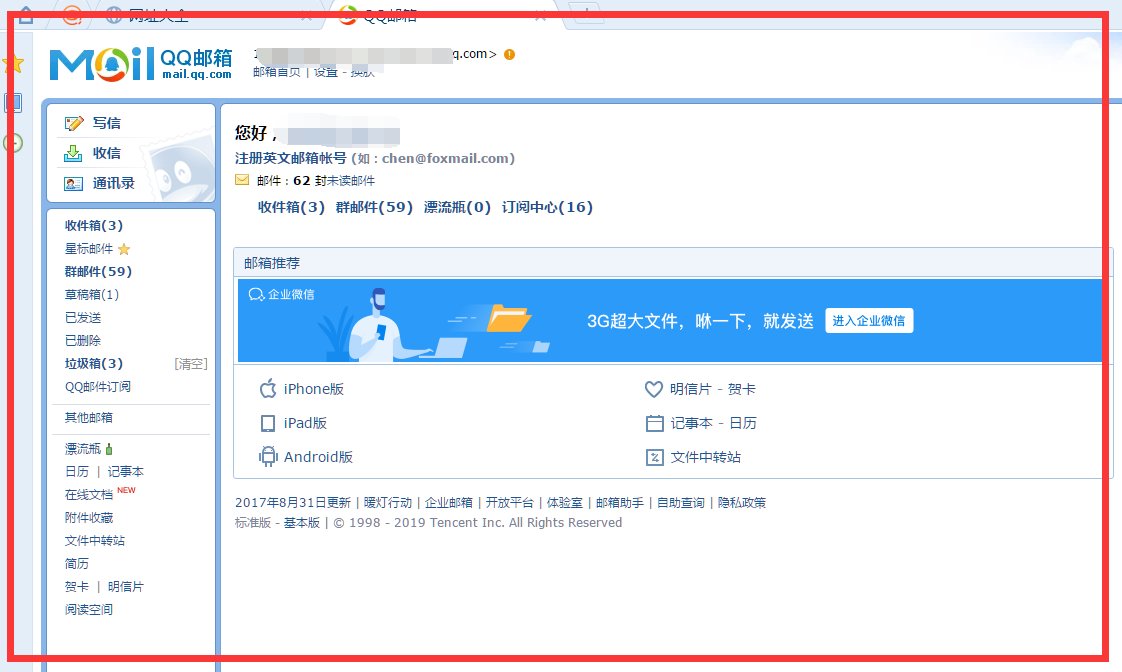
Task: Select the 写信 compose icon
Action: (x=73, y=122)
